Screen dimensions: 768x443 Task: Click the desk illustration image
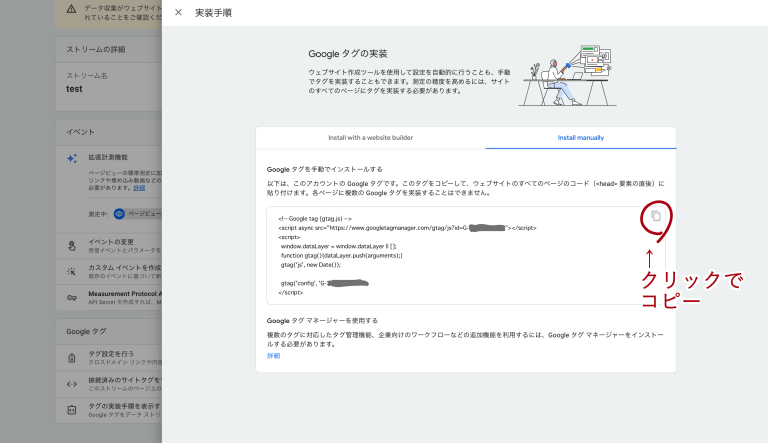pos(567,75)
